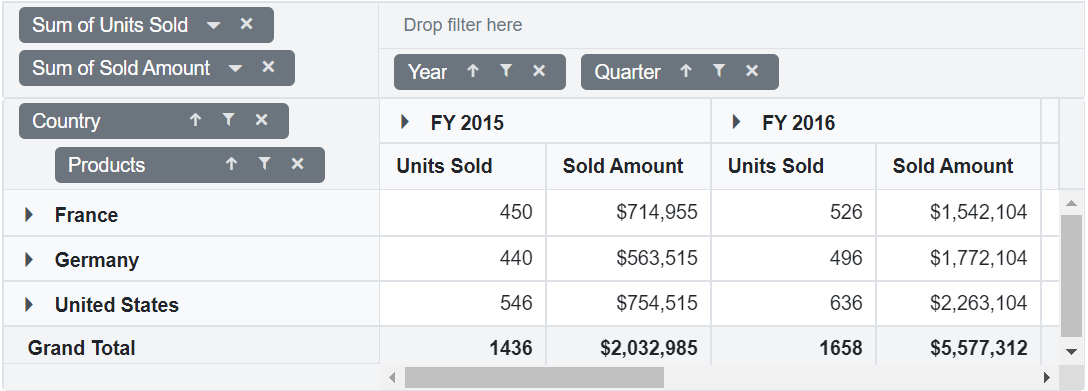Screen dimensions: 1088x391
Task: Remove Sum of Units Sold value field
Action: pyautogui.click(x=246, y=24)
